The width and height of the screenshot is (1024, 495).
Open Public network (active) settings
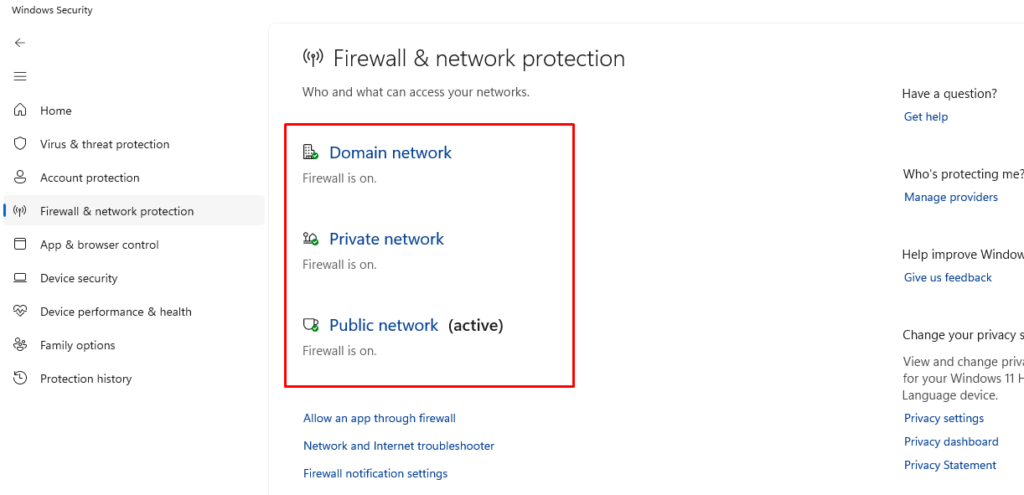[384, 325]
